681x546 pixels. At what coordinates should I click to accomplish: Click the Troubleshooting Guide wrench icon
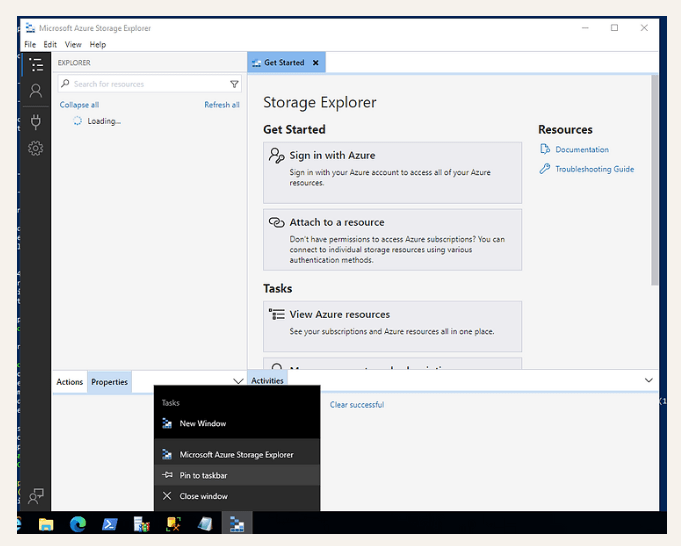pos(545,169)
